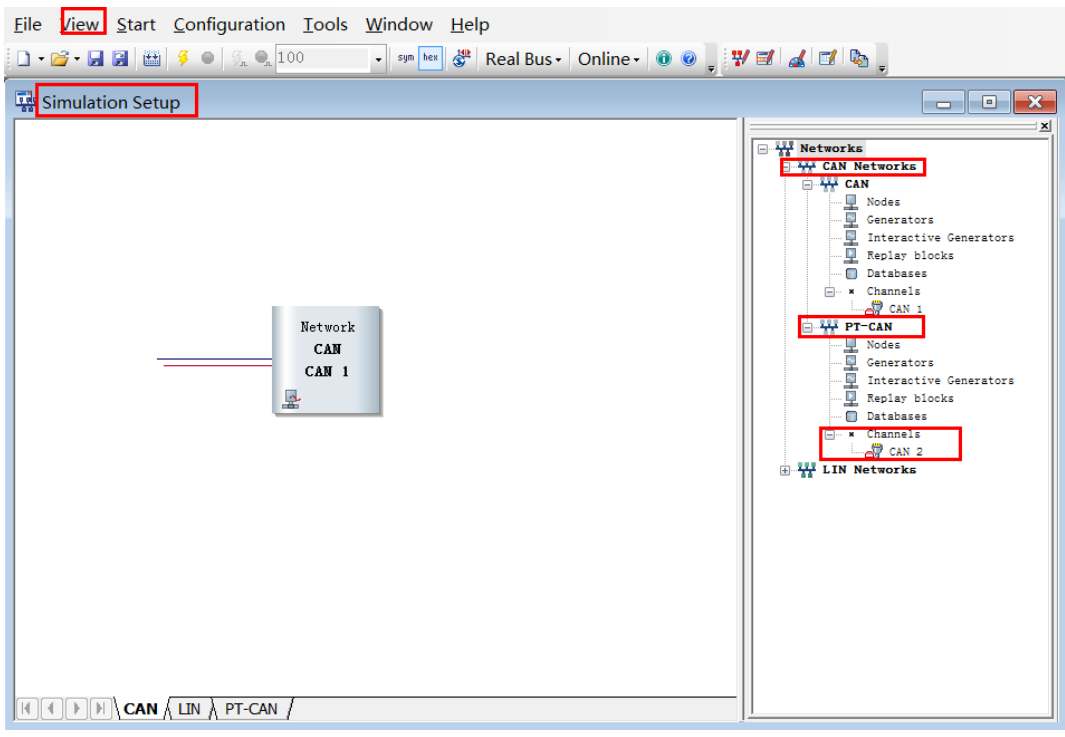
Task: Open the Online mode dropdown
Action: [609, 59]
